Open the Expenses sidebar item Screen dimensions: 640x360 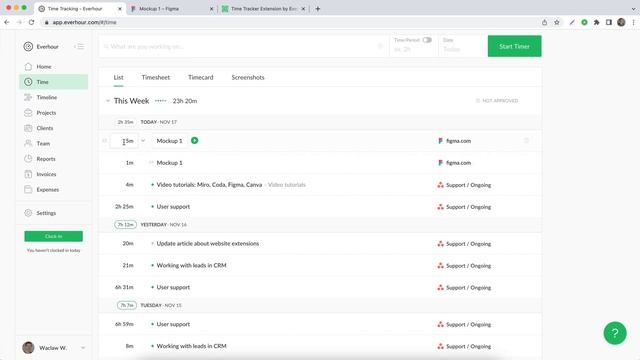pos(47,189)
